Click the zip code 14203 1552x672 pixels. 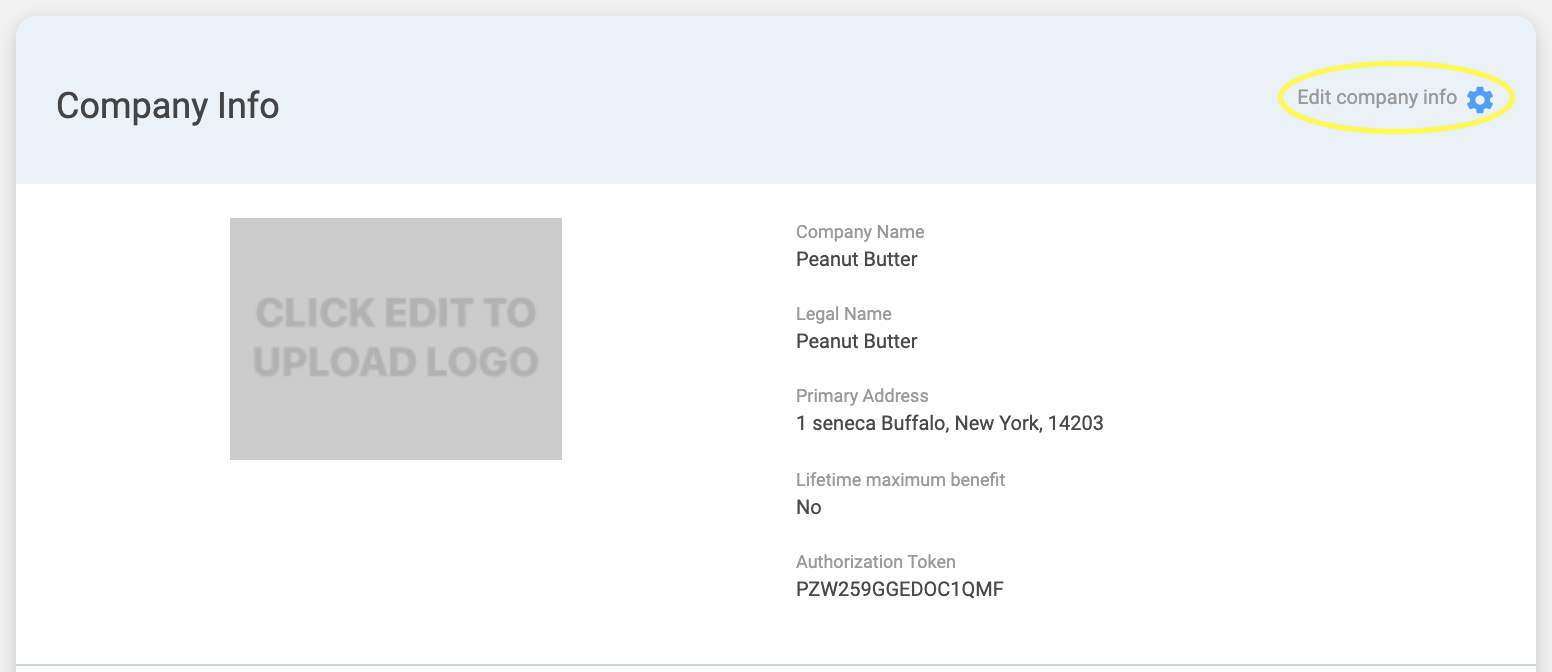[1076, 424]
